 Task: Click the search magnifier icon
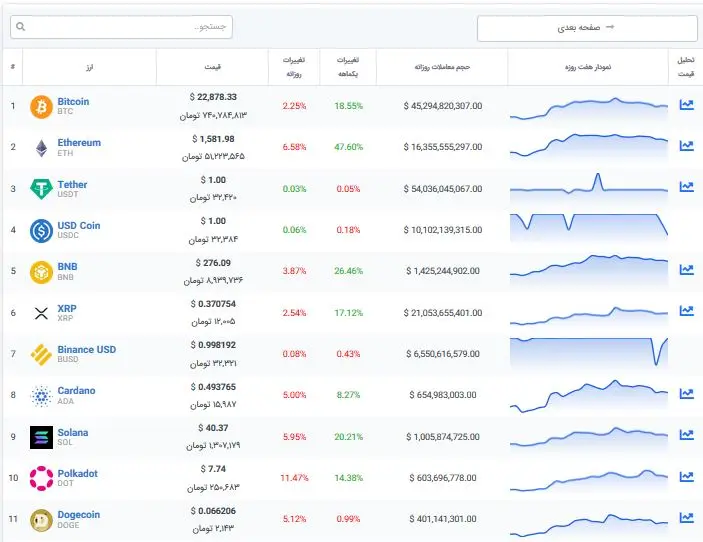click(21, 27)
